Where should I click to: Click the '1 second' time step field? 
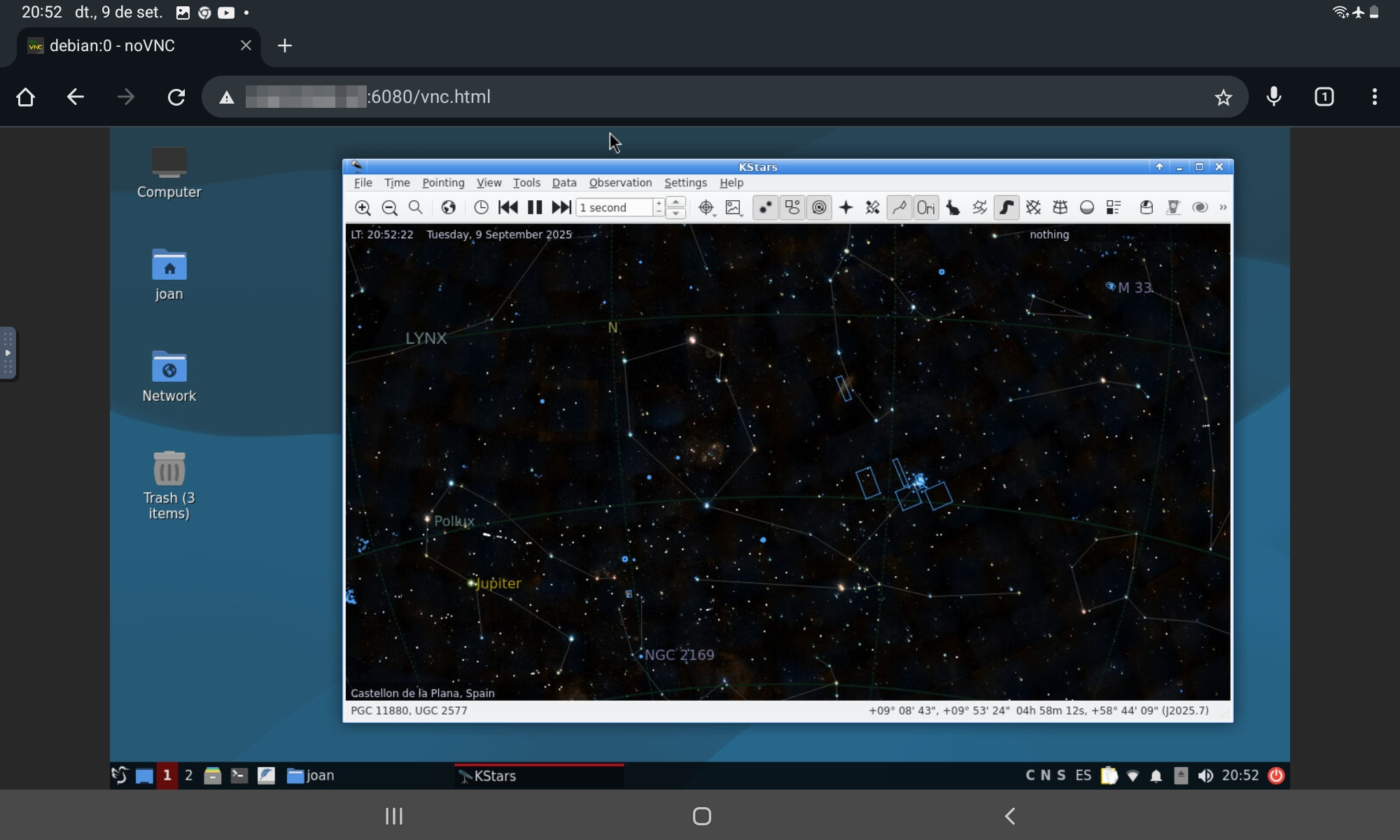point(614,207)
